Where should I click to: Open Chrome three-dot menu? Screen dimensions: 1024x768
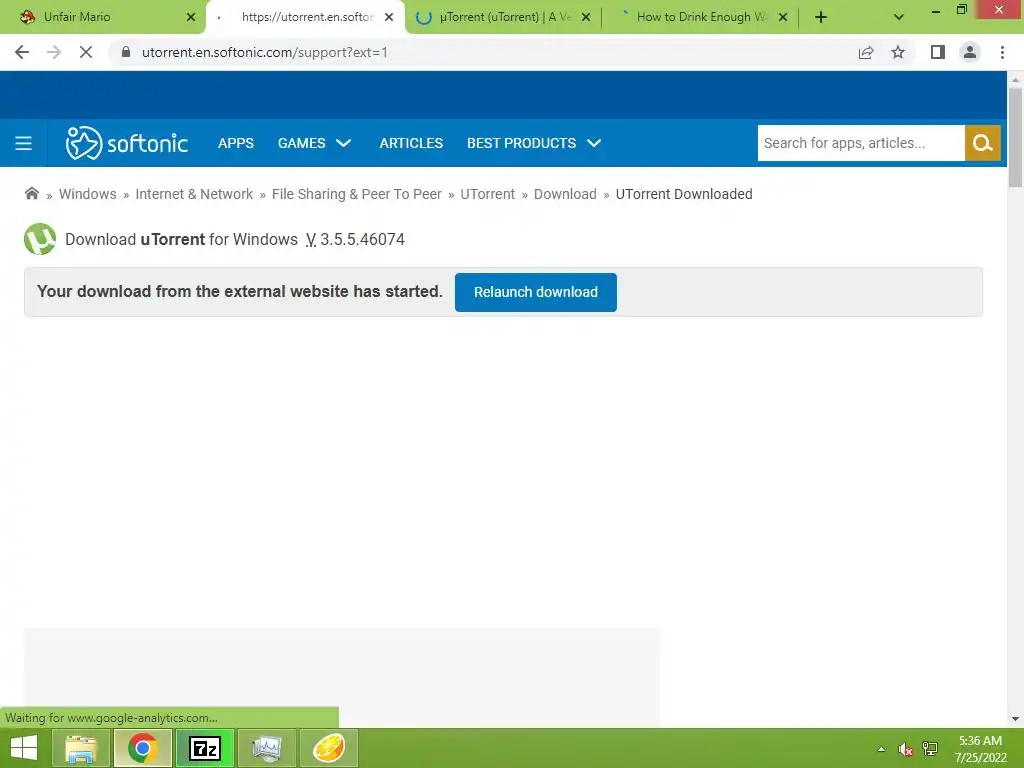point(1002,52)
